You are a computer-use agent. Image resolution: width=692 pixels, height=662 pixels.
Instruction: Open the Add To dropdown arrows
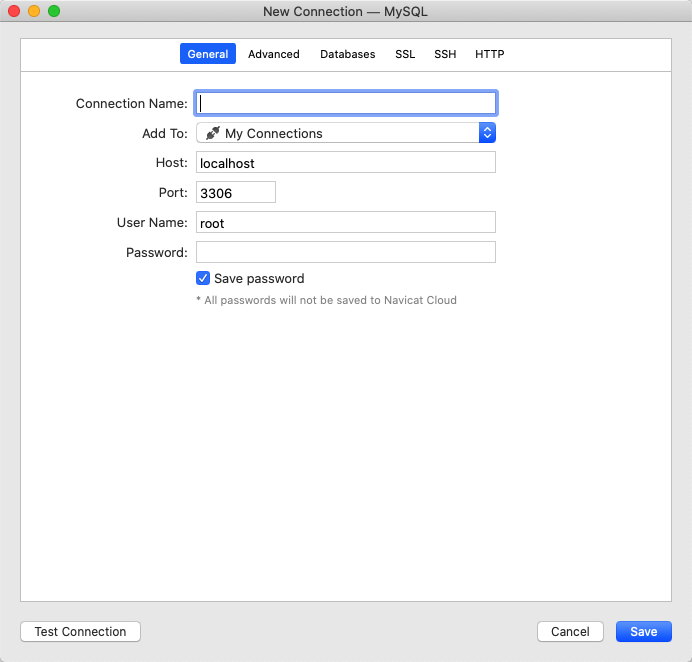tap(487, 133)
